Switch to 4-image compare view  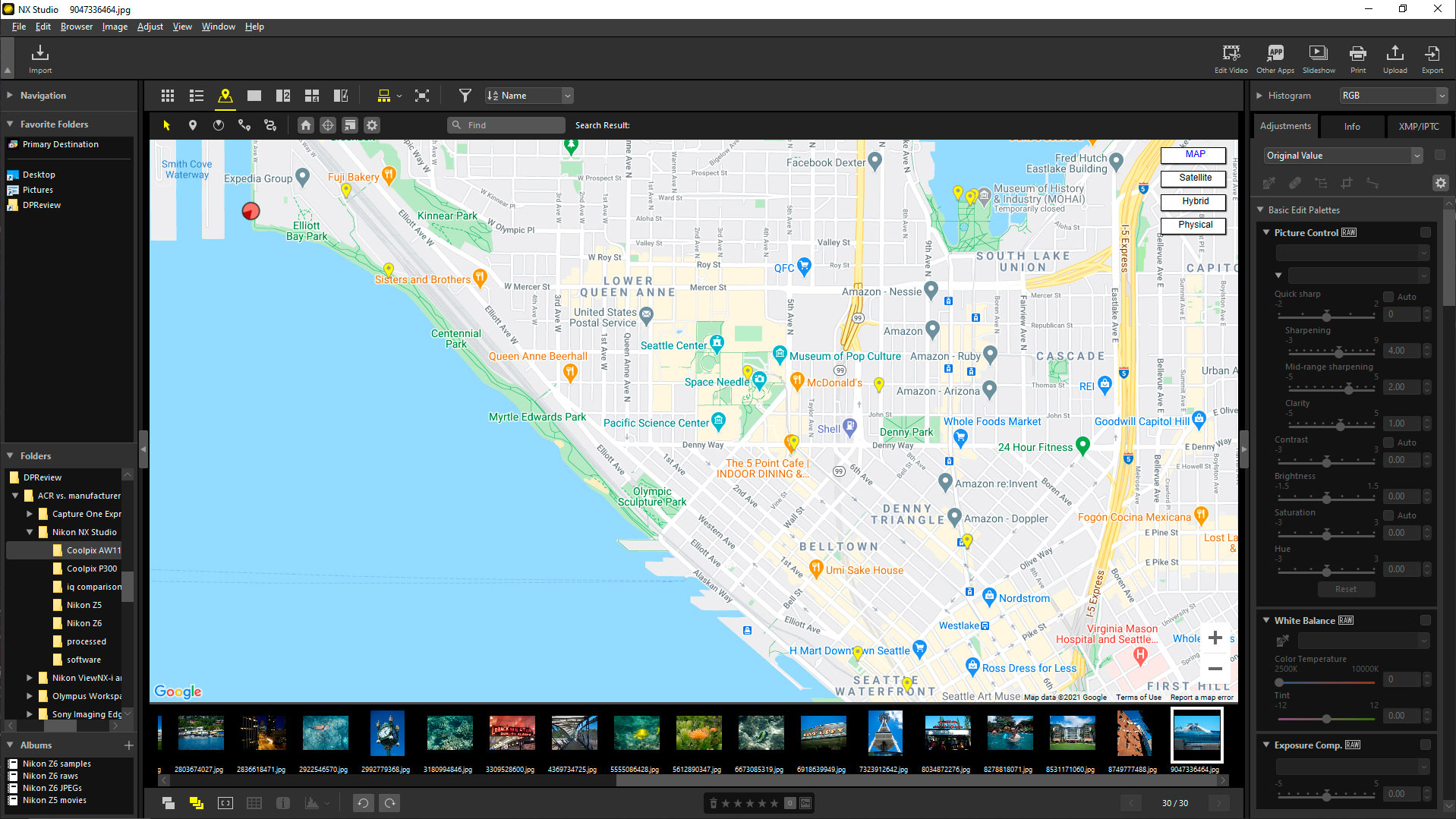312,96
